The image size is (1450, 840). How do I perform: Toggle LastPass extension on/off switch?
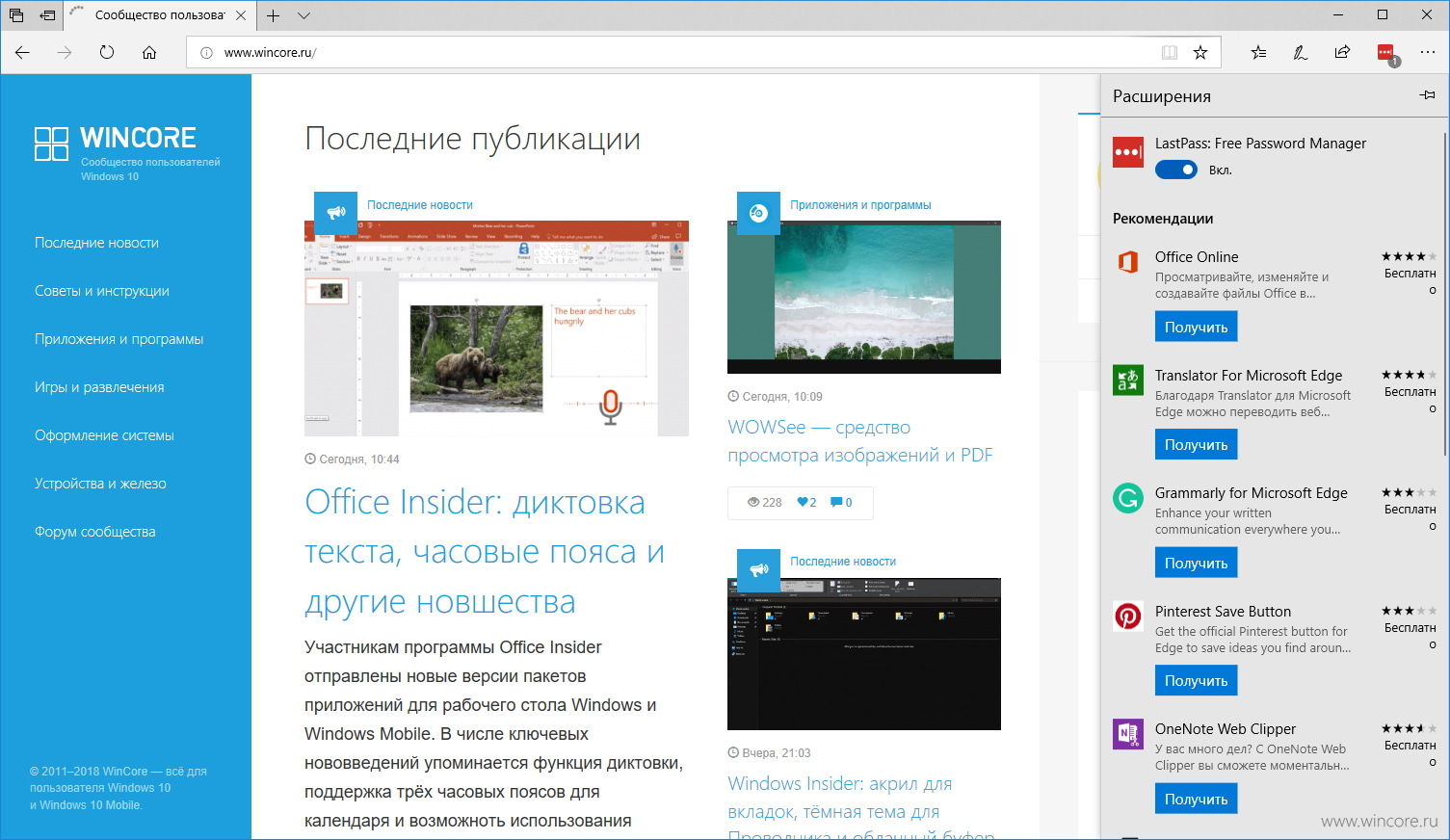pos(1176,170)
